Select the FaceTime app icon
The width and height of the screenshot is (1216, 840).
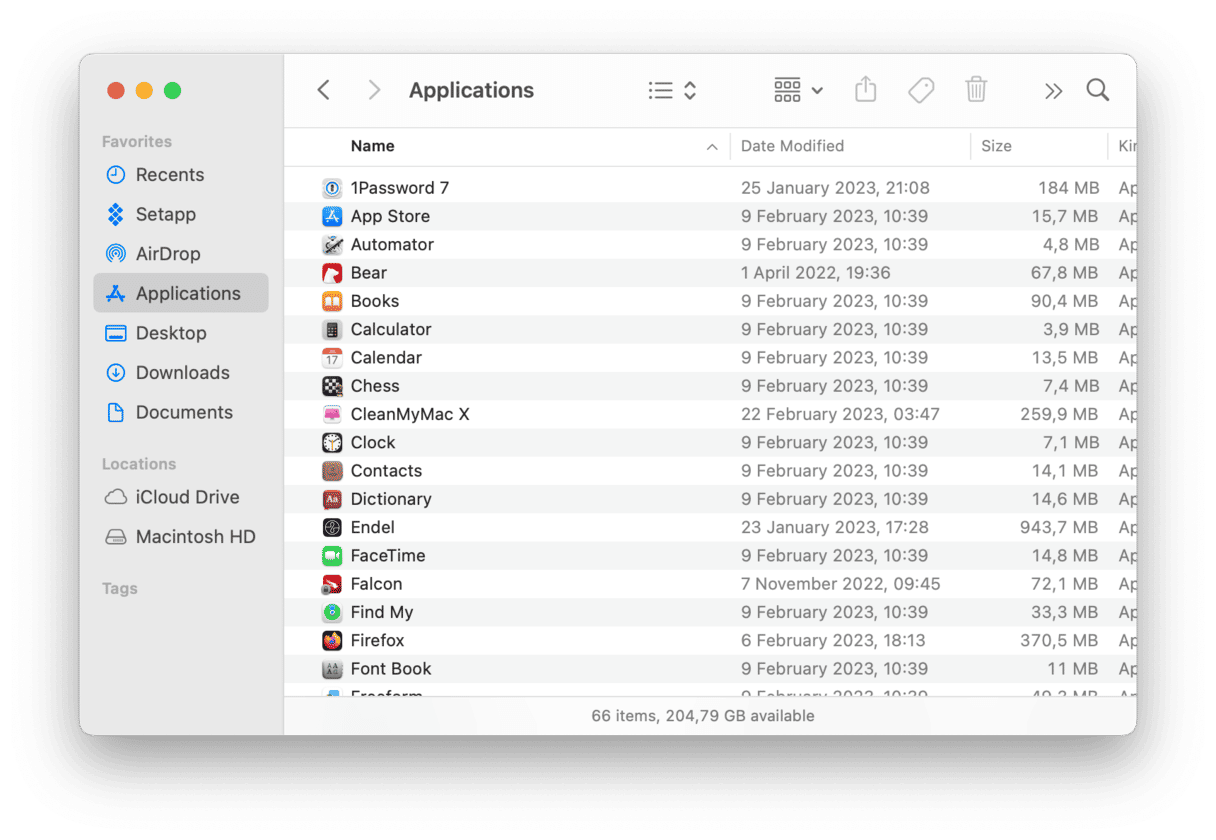(x=332, y=556)
